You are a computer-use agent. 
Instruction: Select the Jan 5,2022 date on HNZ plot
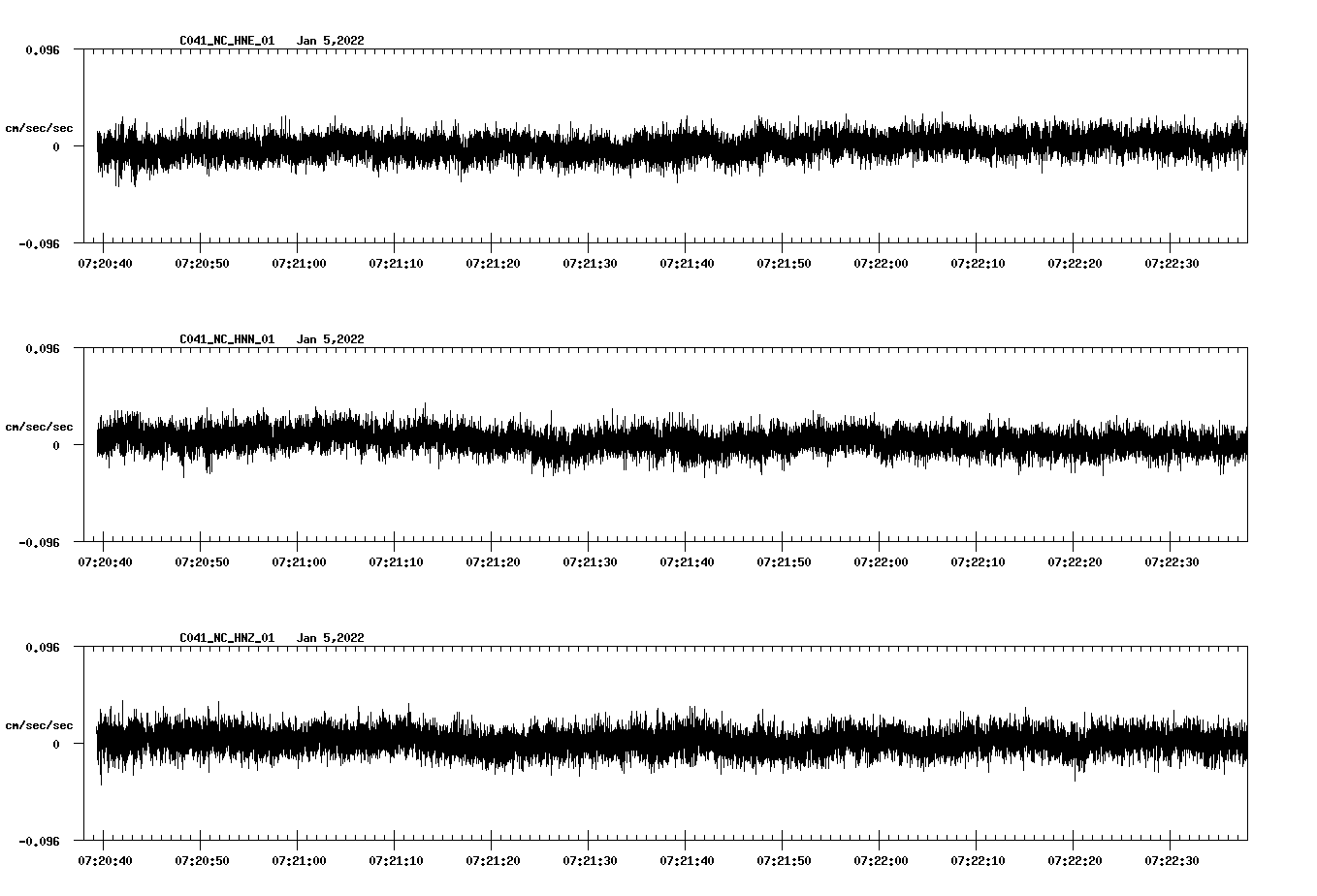click(x=331, y=638)
